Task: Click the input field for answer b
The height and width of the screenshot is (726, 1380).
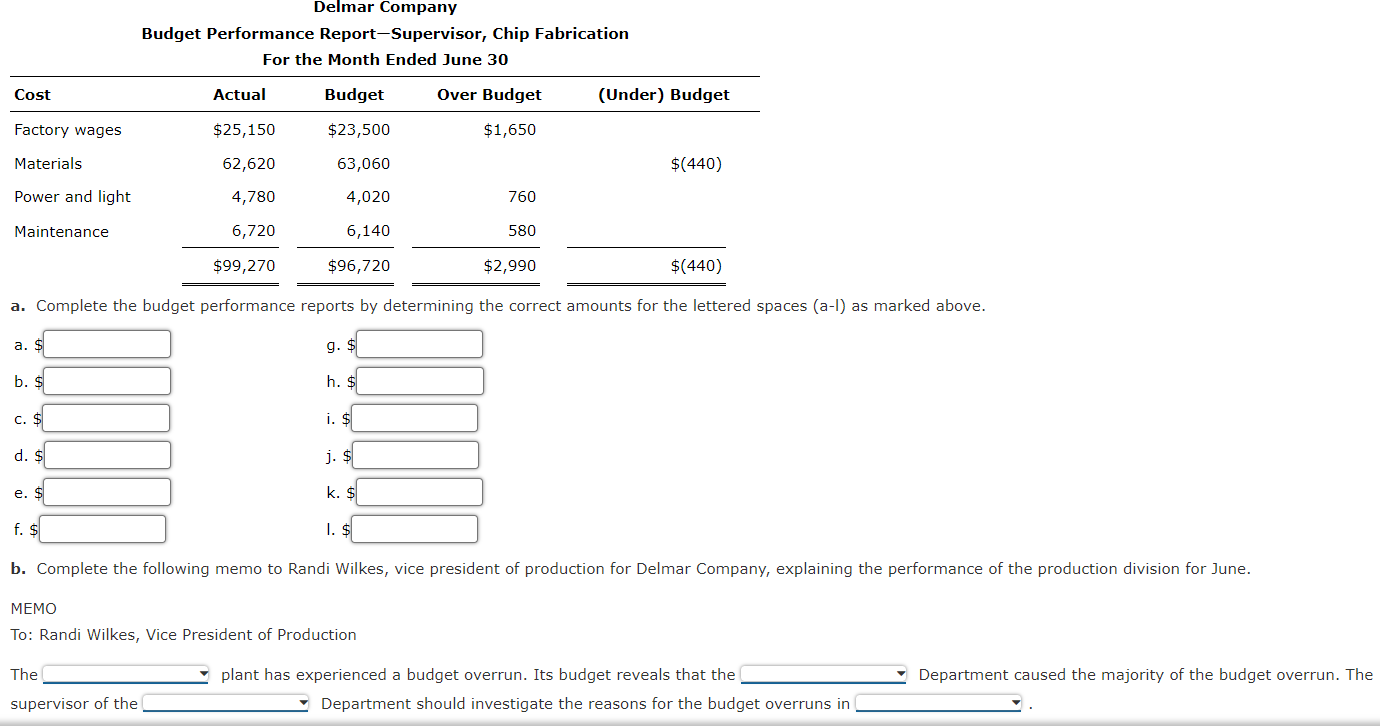Action: [x=107, y=381]
